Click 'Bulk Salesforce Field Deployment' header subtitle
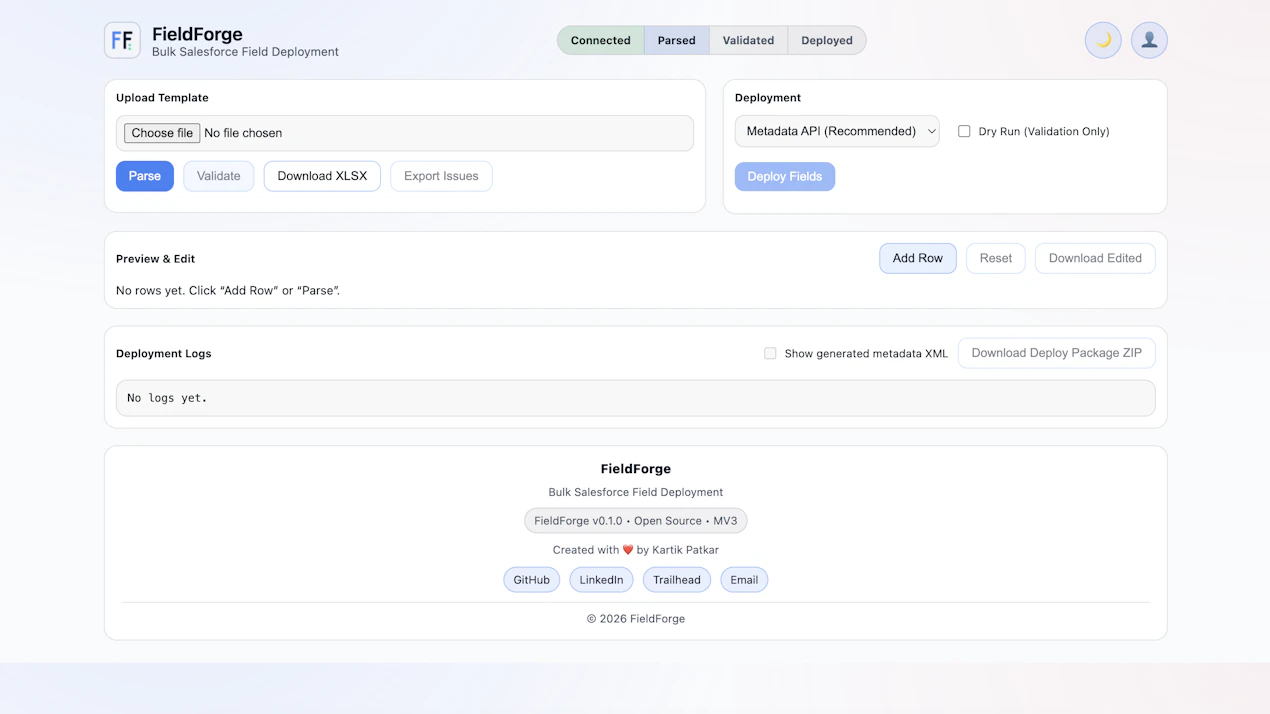 click(245, 52)
